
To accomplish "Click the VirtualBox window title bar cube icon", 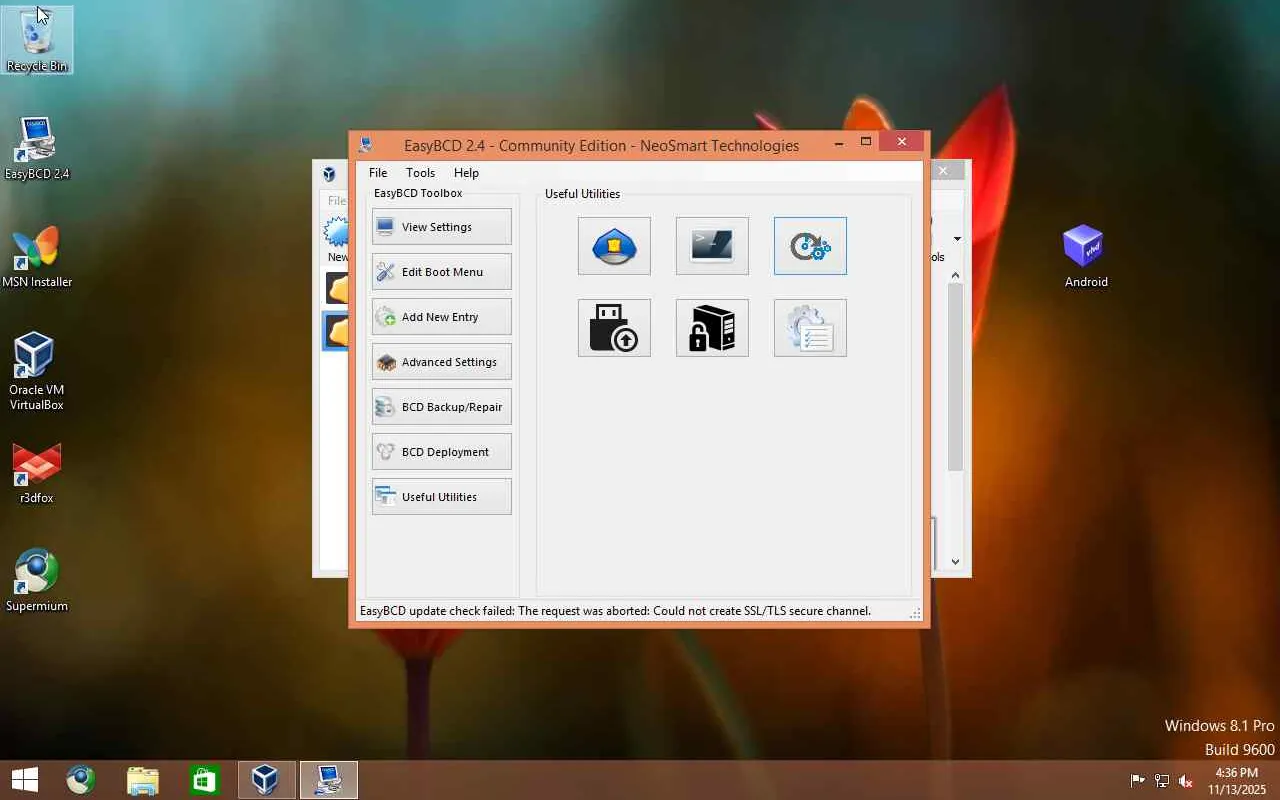I will tap(329, 174).
